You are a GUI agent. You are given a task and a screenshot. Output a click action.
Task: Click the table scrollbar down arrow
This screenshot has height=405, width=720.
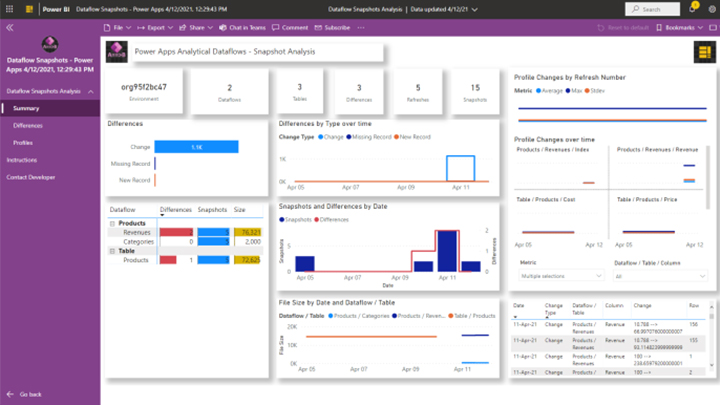712,365
